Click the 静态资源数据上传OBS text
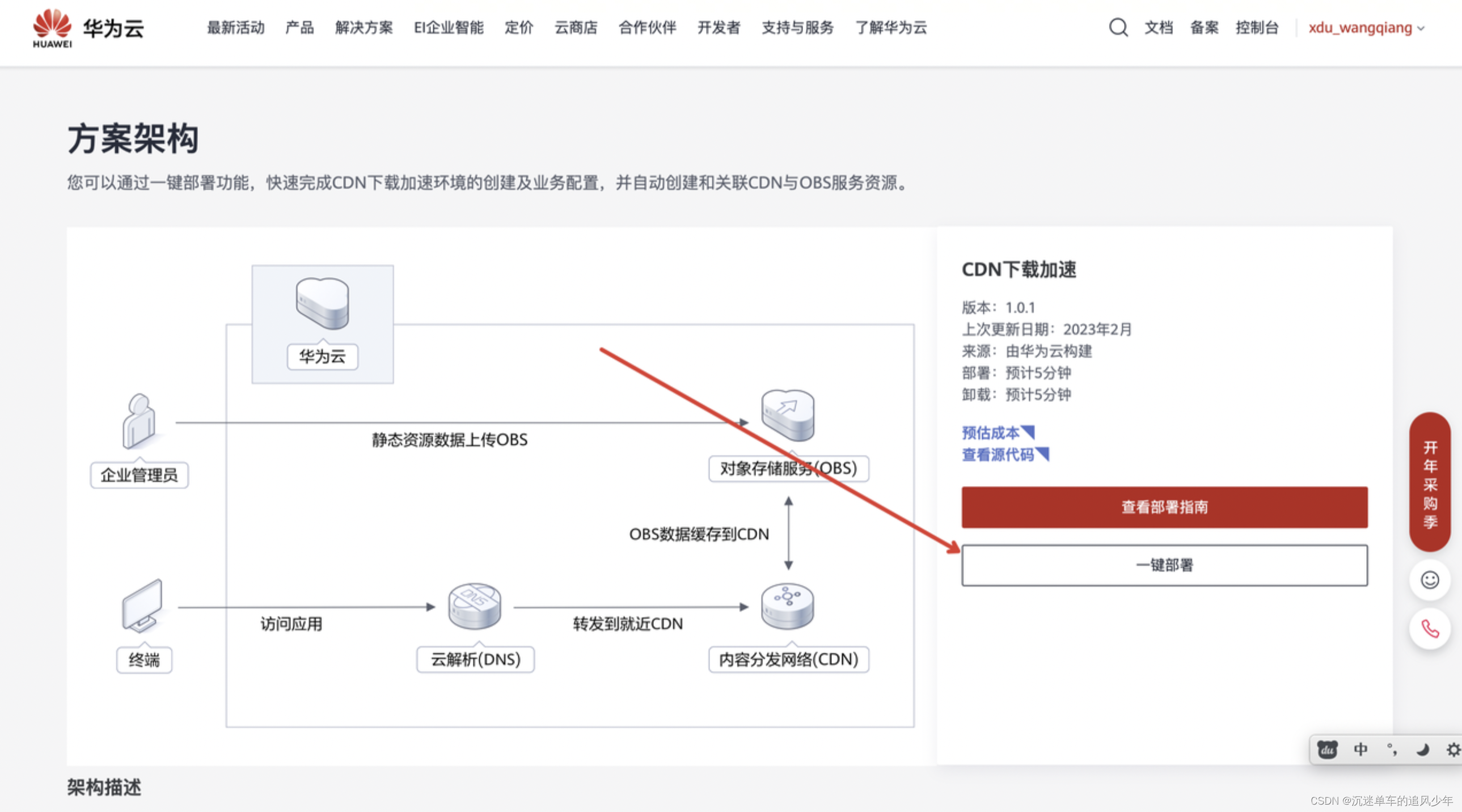This screenshot has width=1462, height=812. [450, 440]
